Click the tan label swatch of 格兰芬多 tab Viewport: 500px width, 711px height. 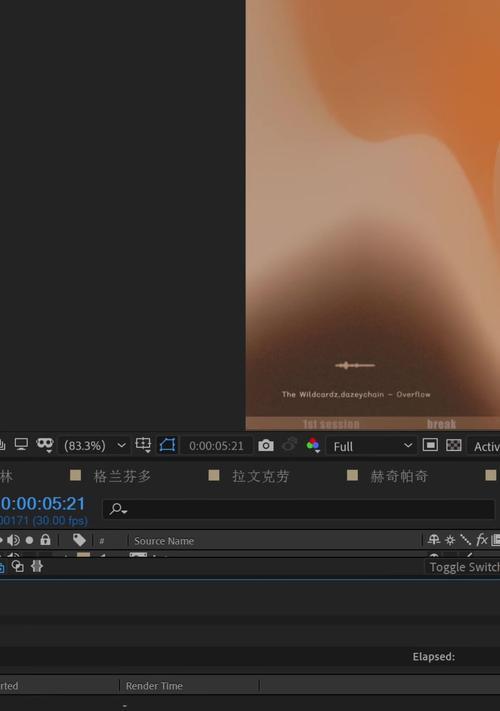coord(76,475)
